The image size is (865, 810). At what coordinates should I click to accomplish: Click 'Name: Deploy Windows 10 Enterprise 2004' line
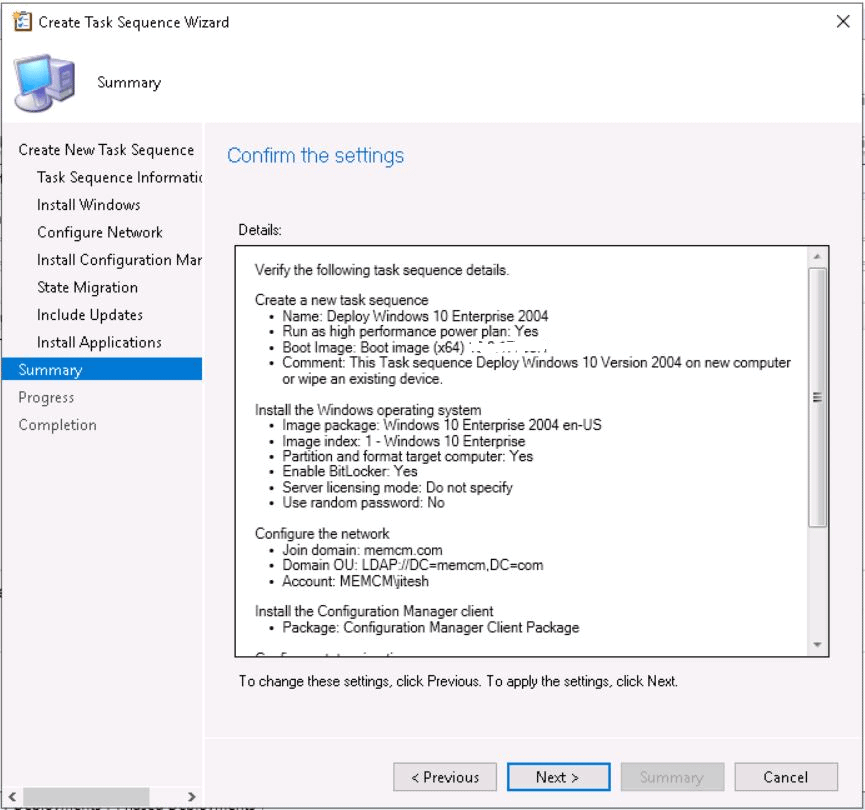(x=415, y=316)
